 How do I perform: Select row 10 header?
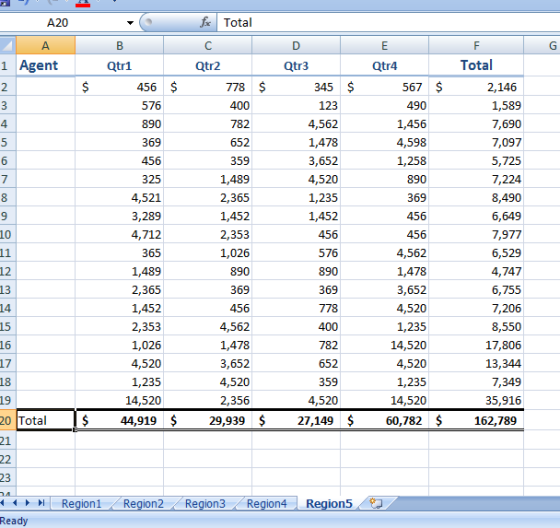point(8,234)
